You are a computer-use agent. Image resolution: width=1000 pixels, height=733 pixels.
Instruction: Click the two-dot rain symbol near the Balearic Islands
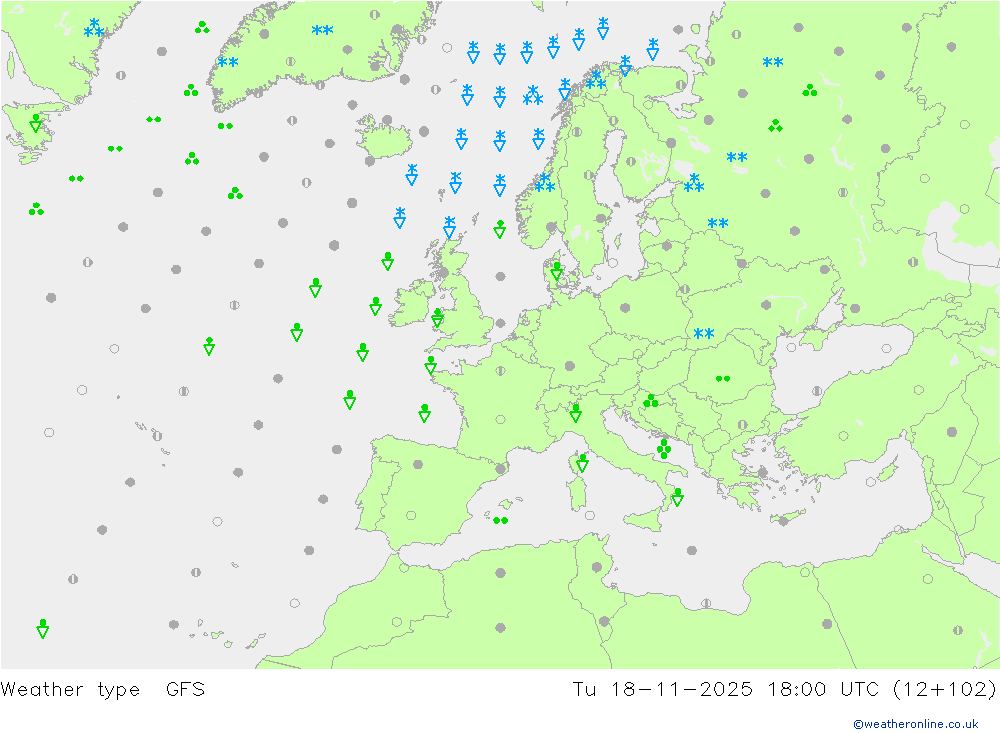pyautogui.click(x=501, y=521)
